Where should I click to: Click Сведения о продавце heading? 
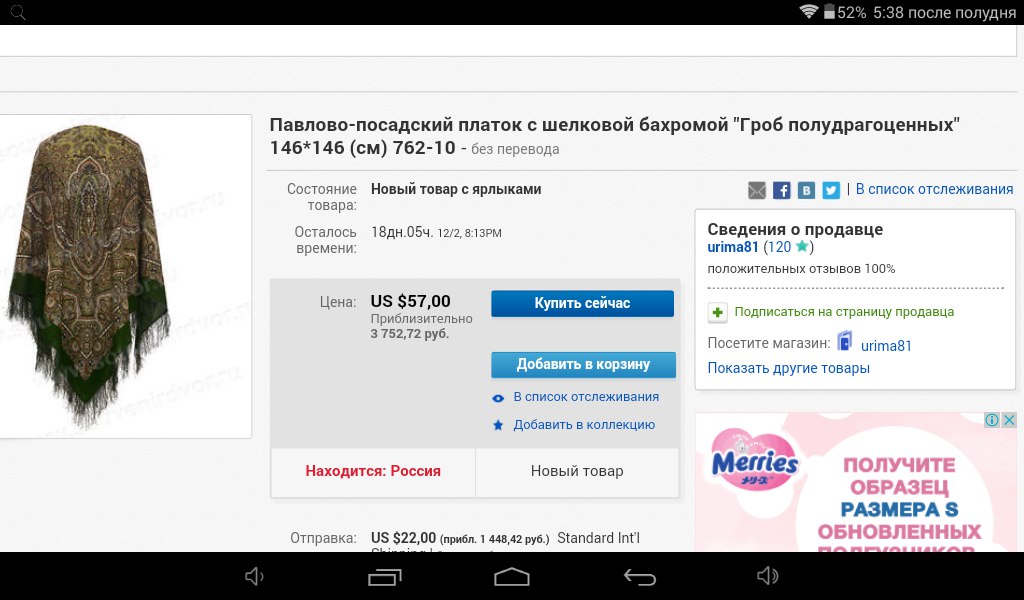[795, 229]
